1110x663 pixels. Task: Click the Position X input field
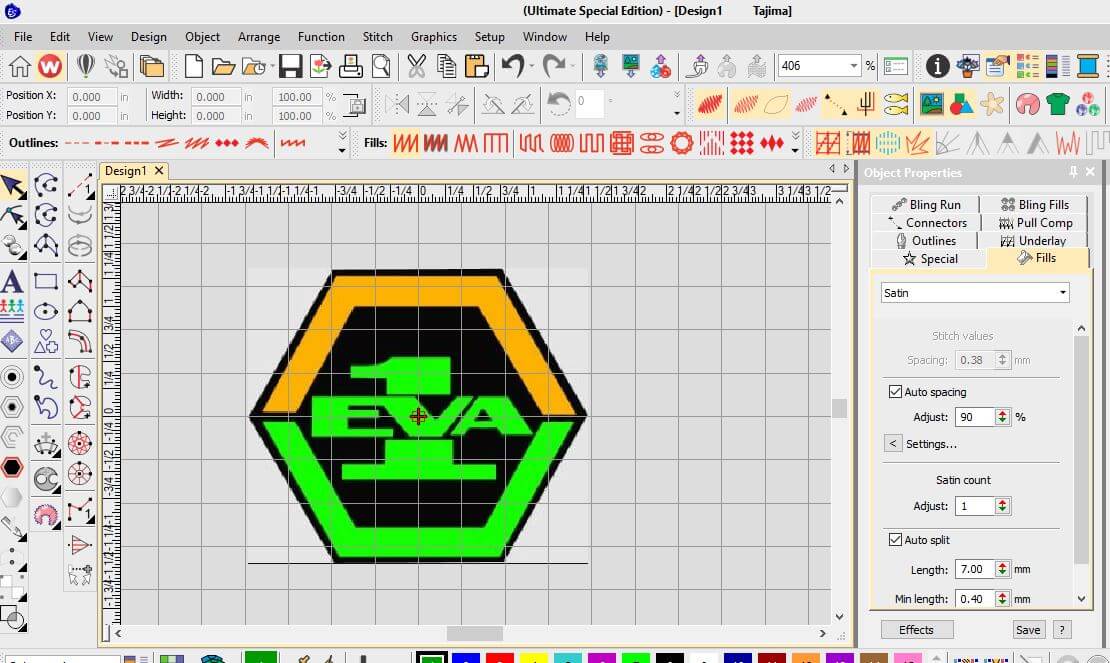click(92, 96)
